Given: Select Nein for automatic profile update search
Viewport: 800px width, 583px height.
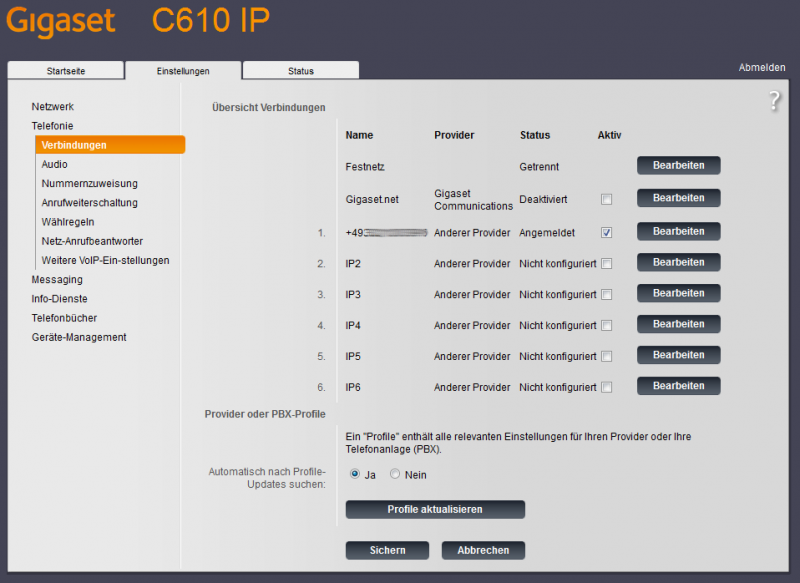Looking at the screenshot, I should (x=394, y=475).
